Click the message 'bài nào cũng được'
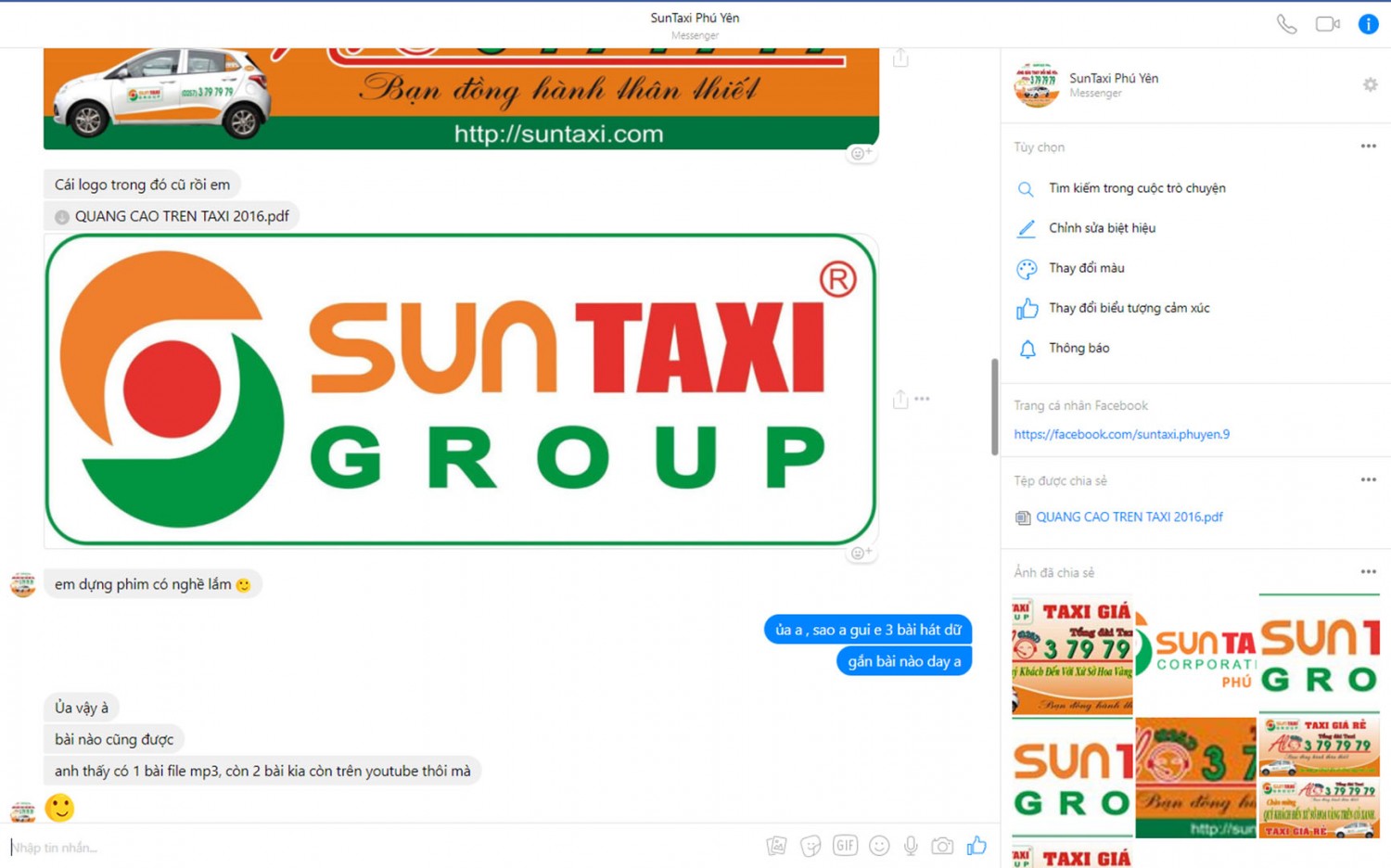Screen dimensions: 1391x868 point(114,739)
